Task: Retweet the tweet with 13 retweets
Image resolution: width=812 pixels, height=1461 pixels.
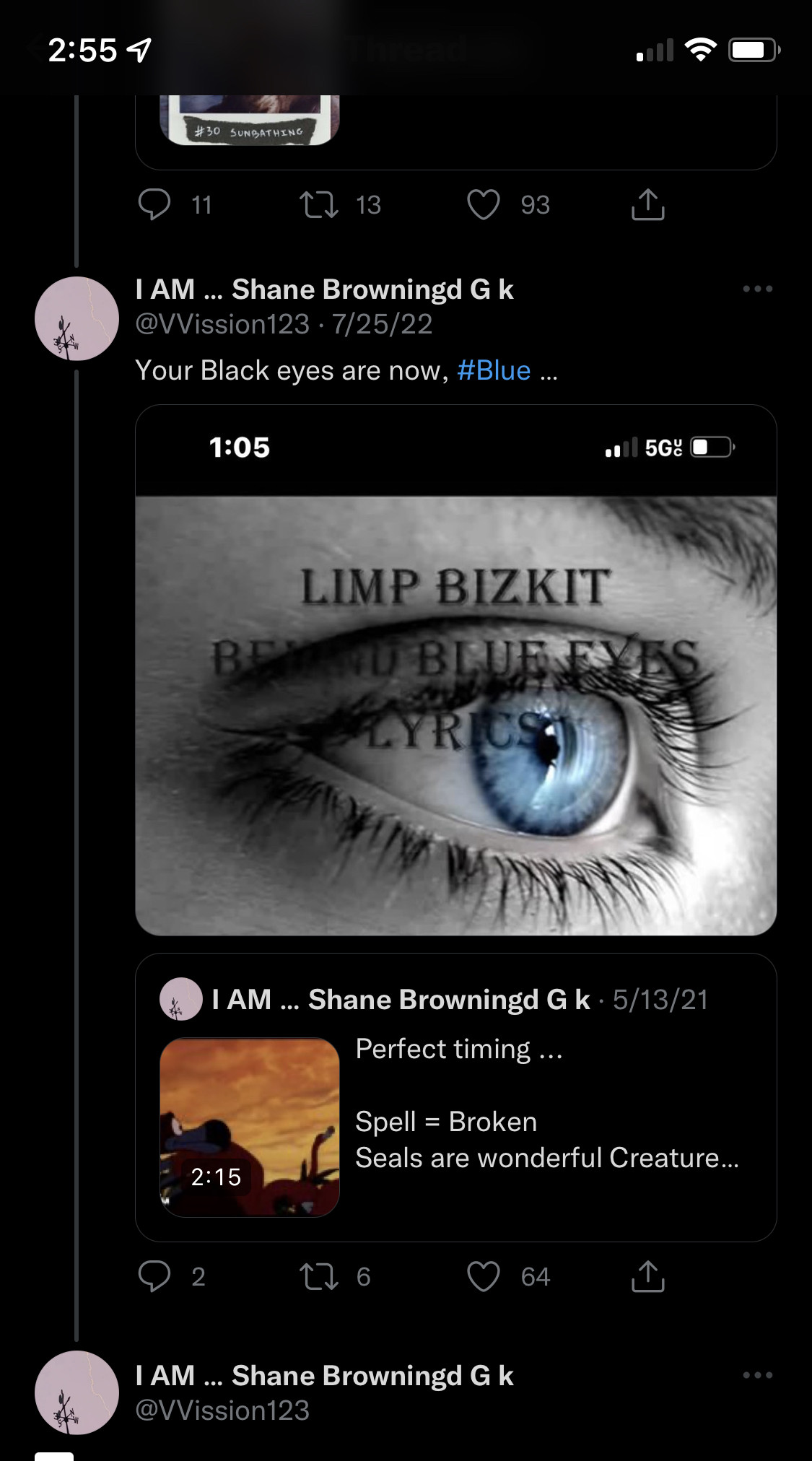Action: (x=319, y=204)
